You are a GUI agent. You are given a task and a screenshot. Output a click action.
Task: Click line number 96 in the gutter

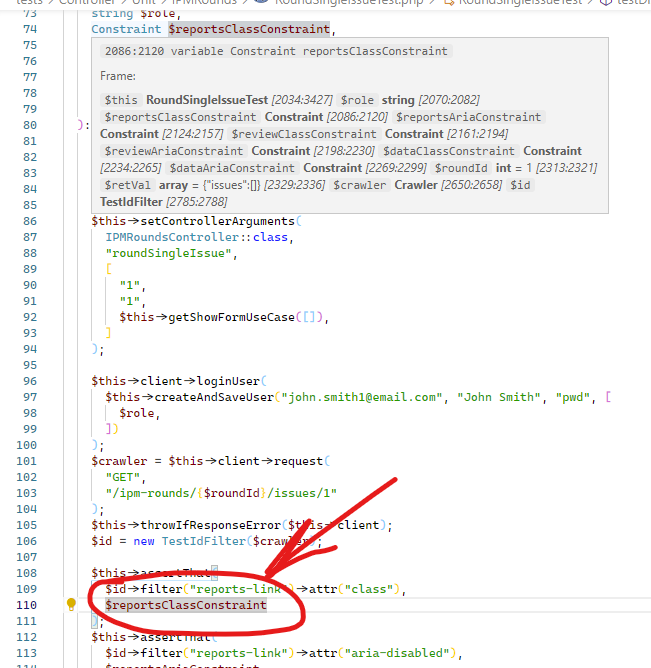point(30,381)
